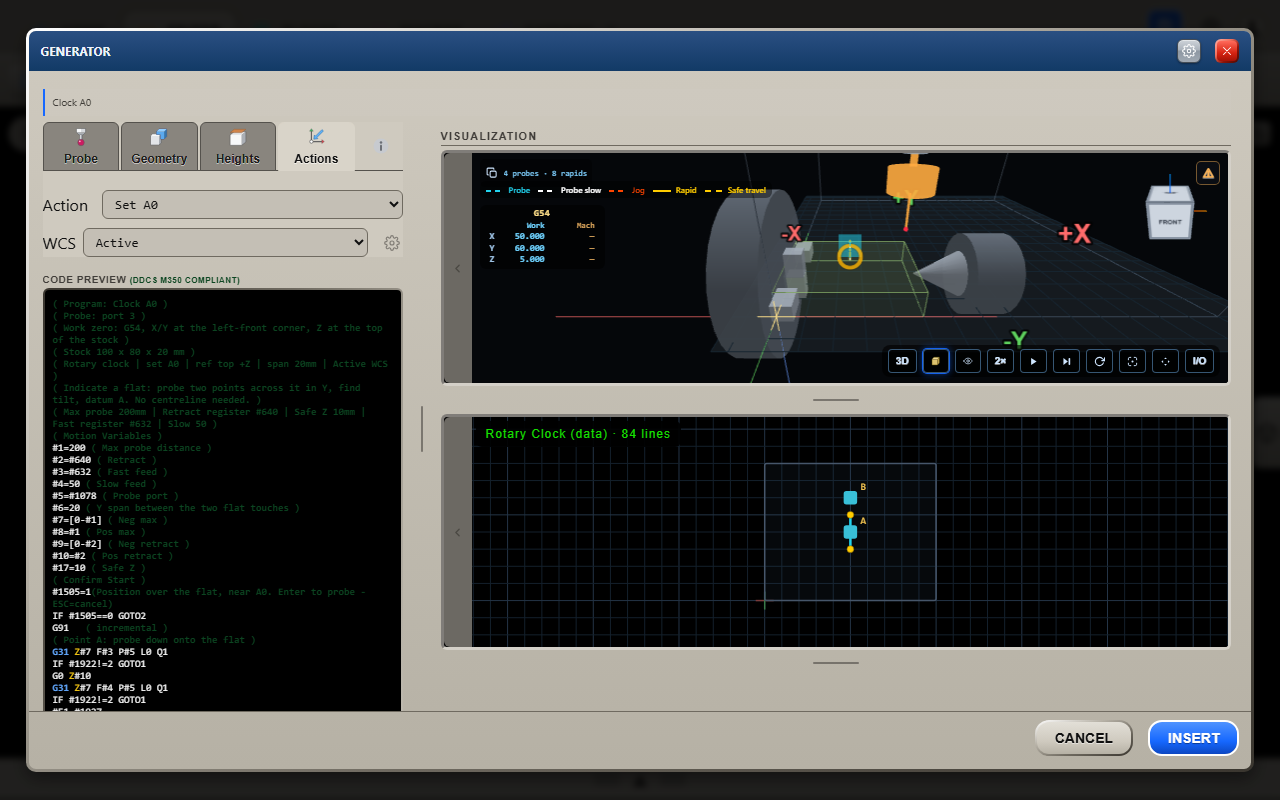Expand the WCS dropdown showing Active
Image resolution: width=1280 pixels, height=800 pixels.
tap(225, 243)
